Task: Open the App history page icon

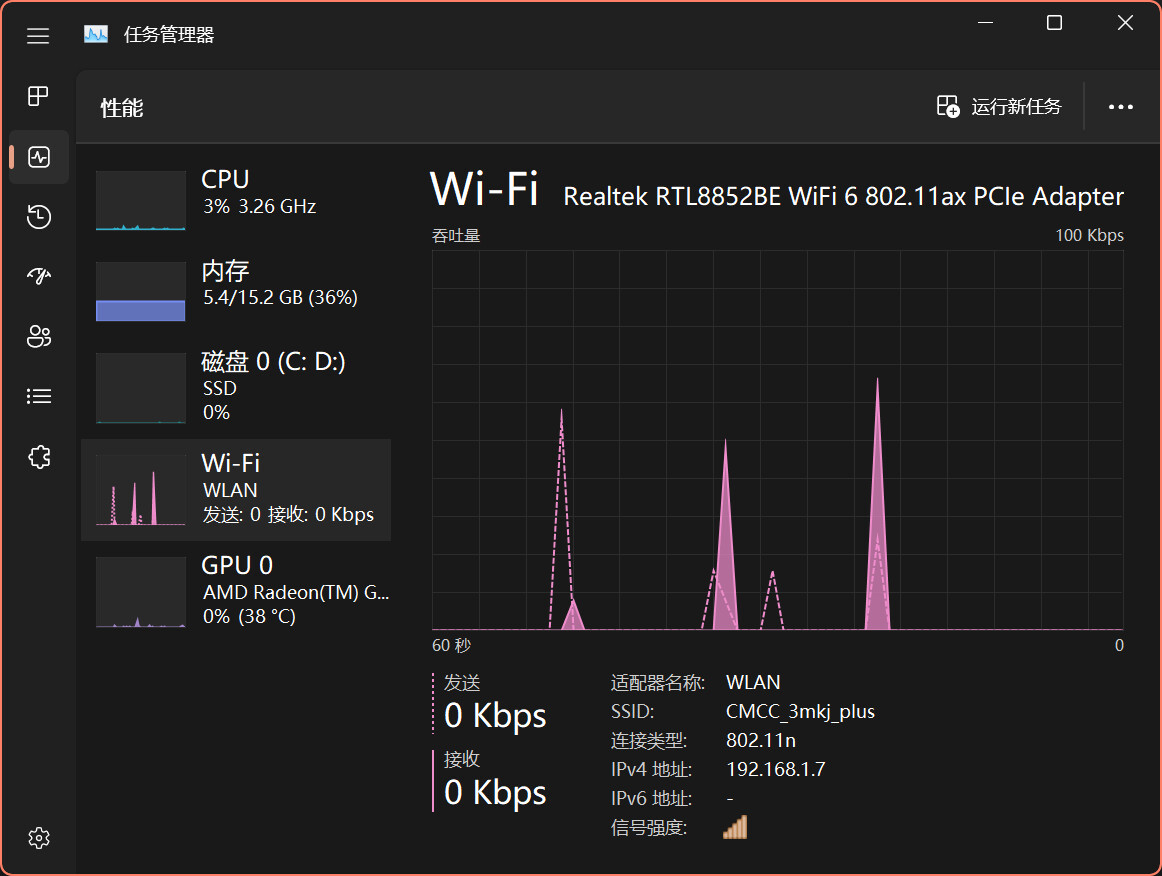Action: 39,216
